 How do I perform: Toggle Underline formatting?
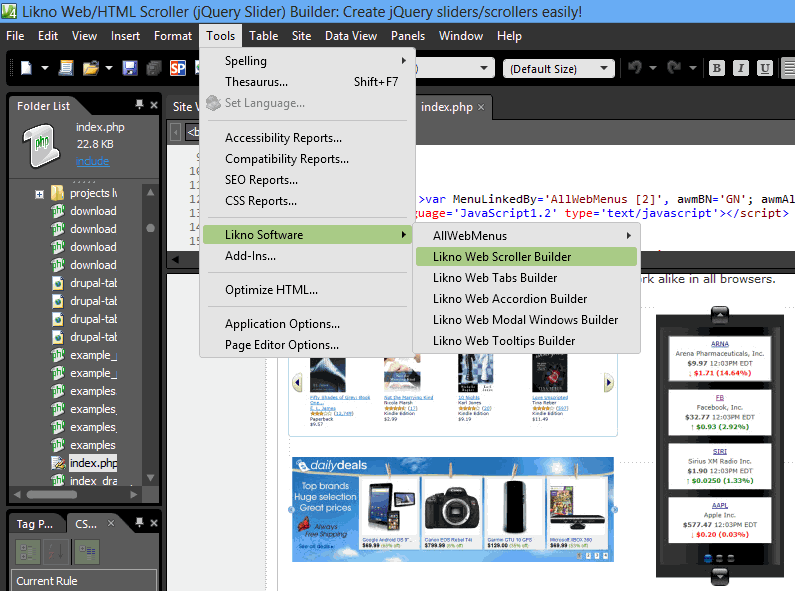click(x=765, y=68)
